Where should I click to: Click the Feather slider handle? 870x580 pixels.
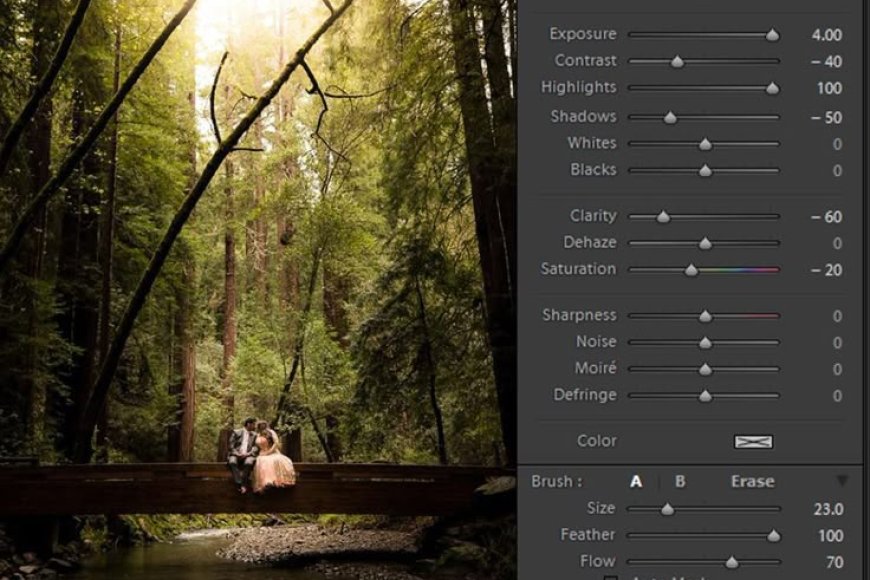click(x=775, y=534)
